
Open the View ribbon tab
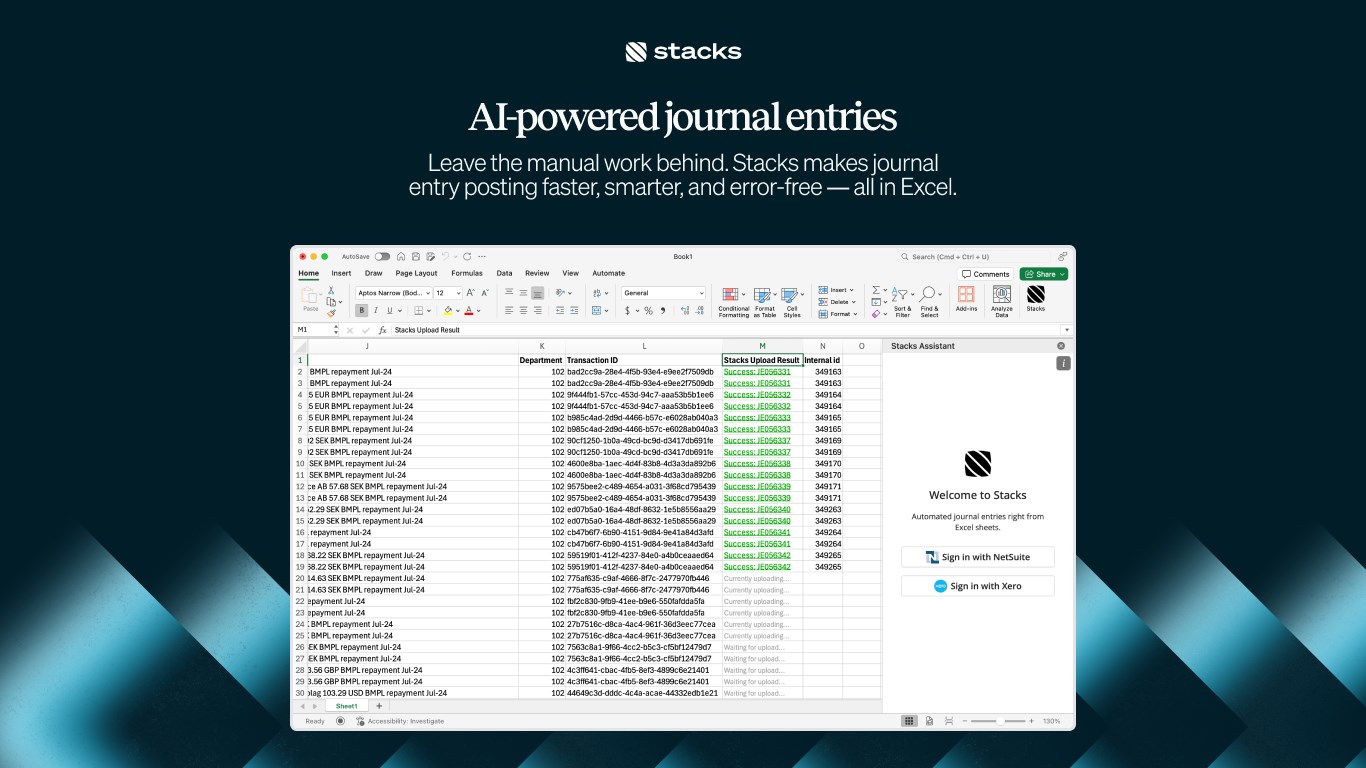pyautogui.click(x=570, y=273)
